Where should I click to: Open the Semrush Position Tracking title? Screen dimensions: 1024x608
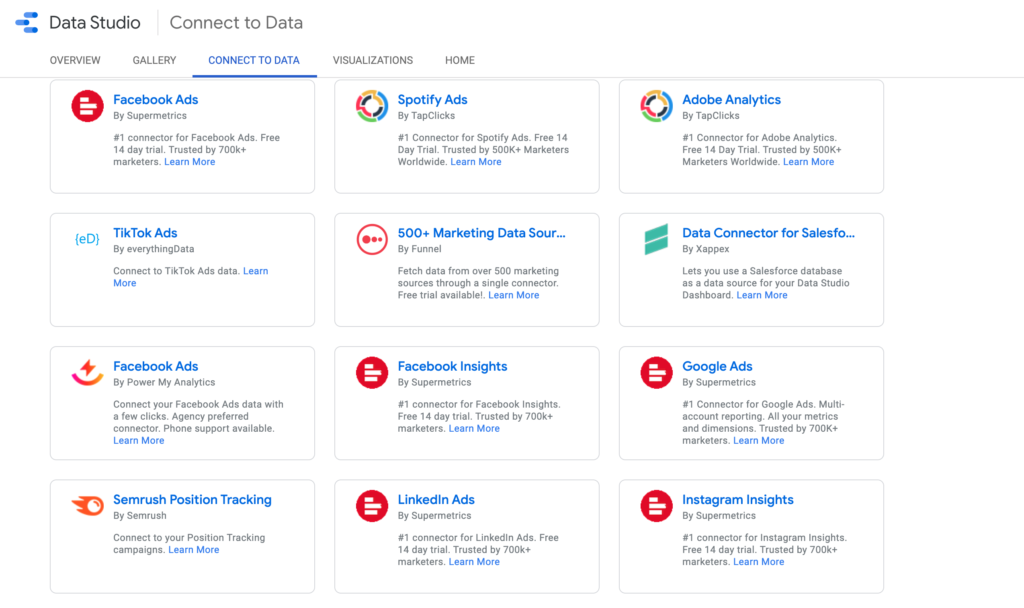coord(192,499)
